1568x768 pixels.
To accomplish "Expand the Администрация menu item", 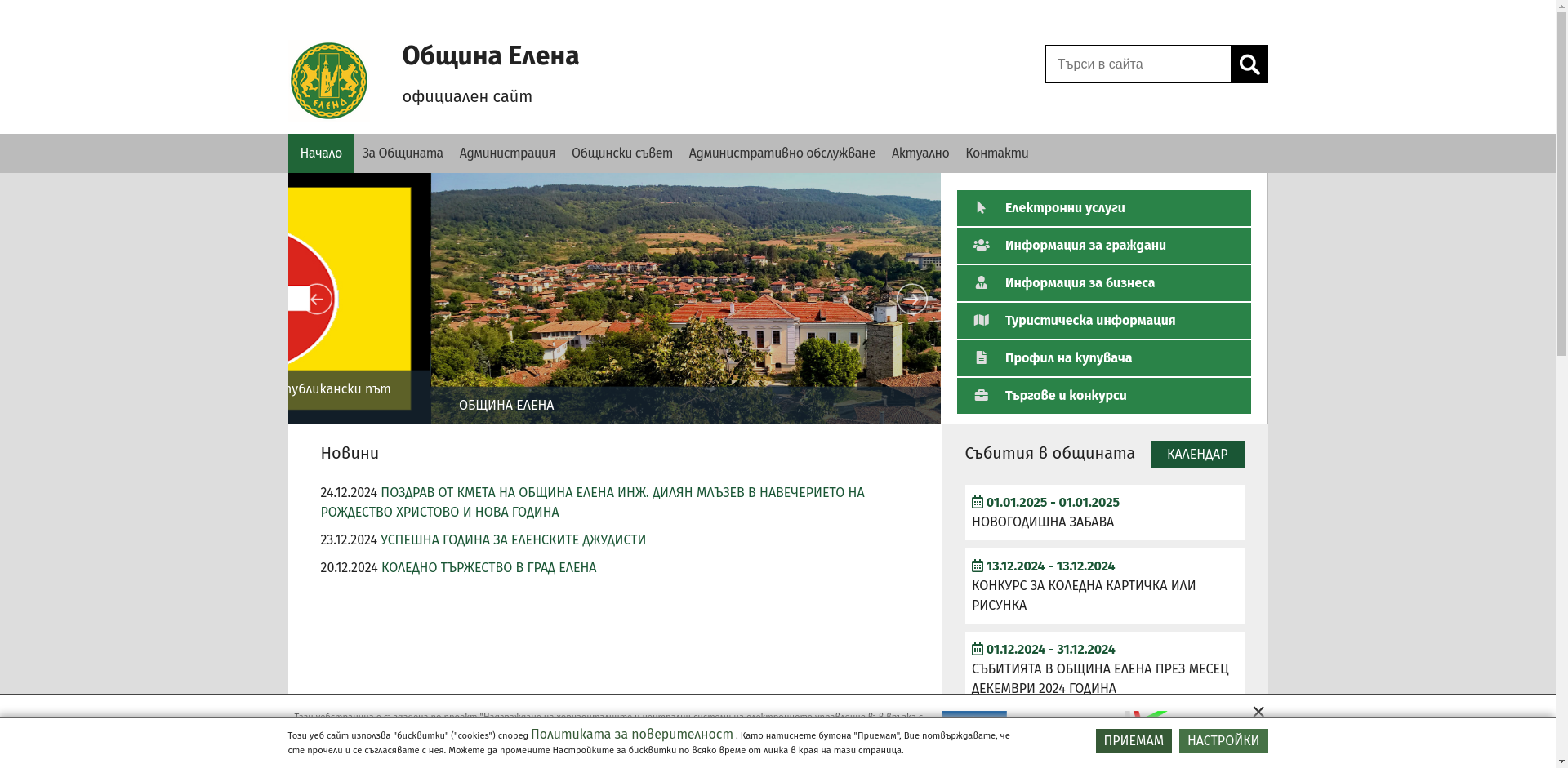I will tap(507, 153).
